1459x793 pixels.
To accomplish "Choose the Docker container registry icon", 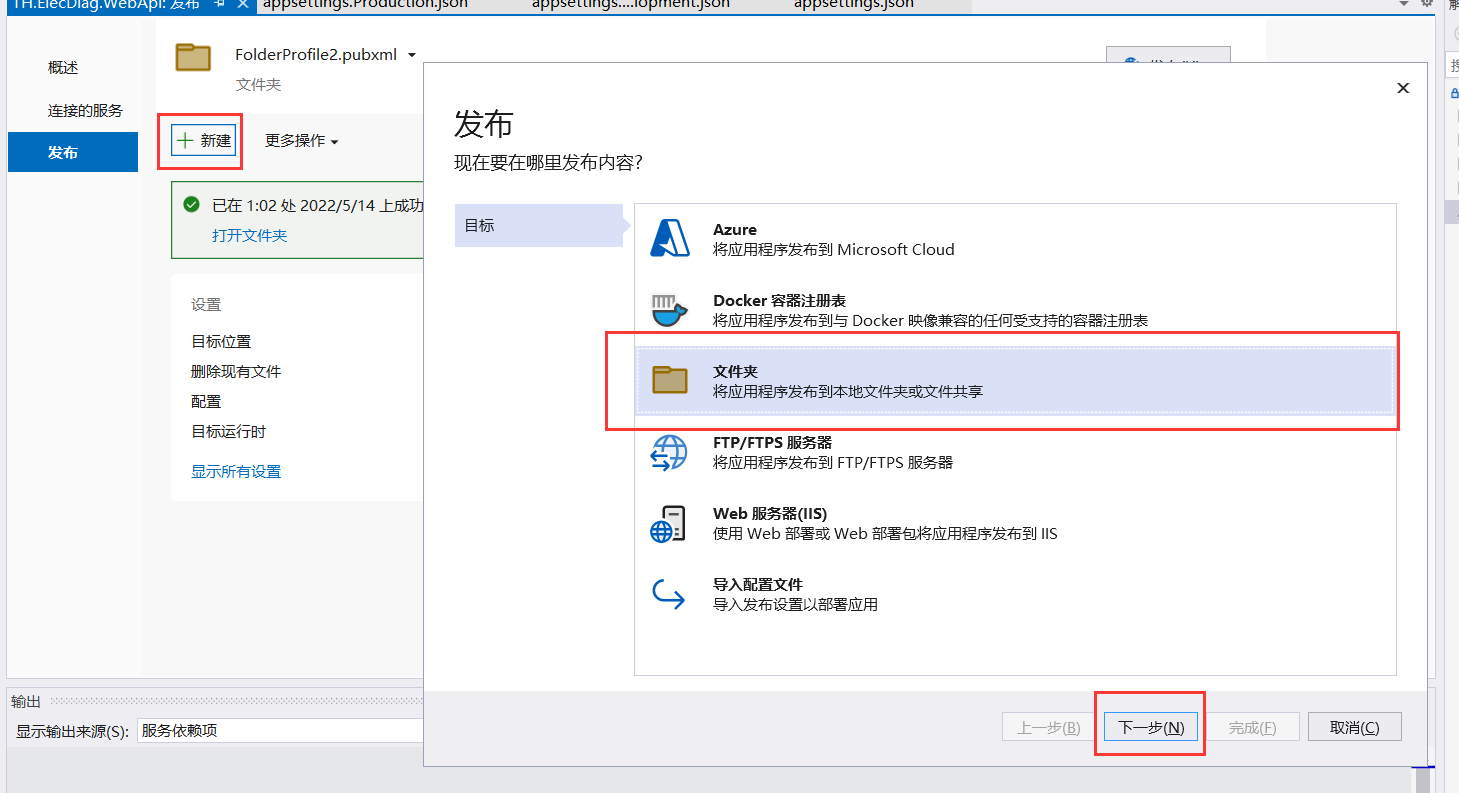I will pyautogui.click(x=670, y=310).
